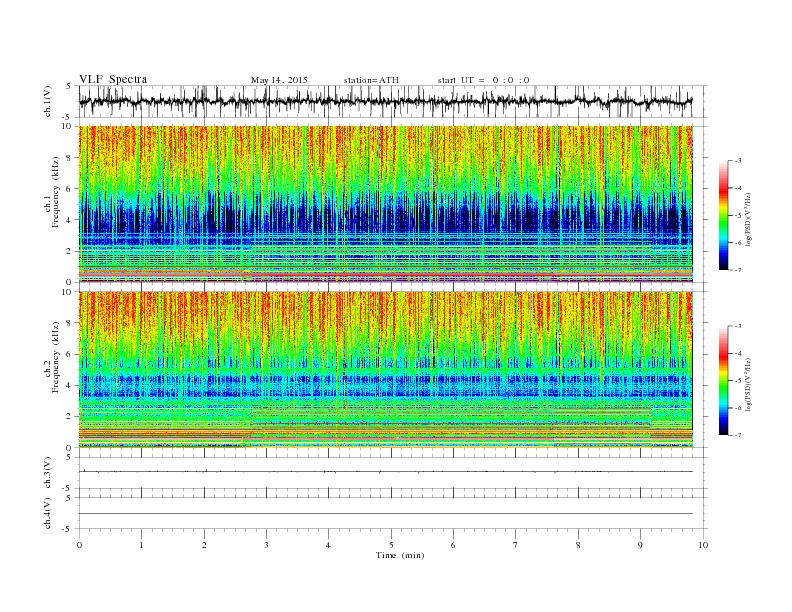Click the '2' kHz tick of ch.1 spectrogram
The height and width of the screenshot is (612, 792).
[x=70, y=251]
